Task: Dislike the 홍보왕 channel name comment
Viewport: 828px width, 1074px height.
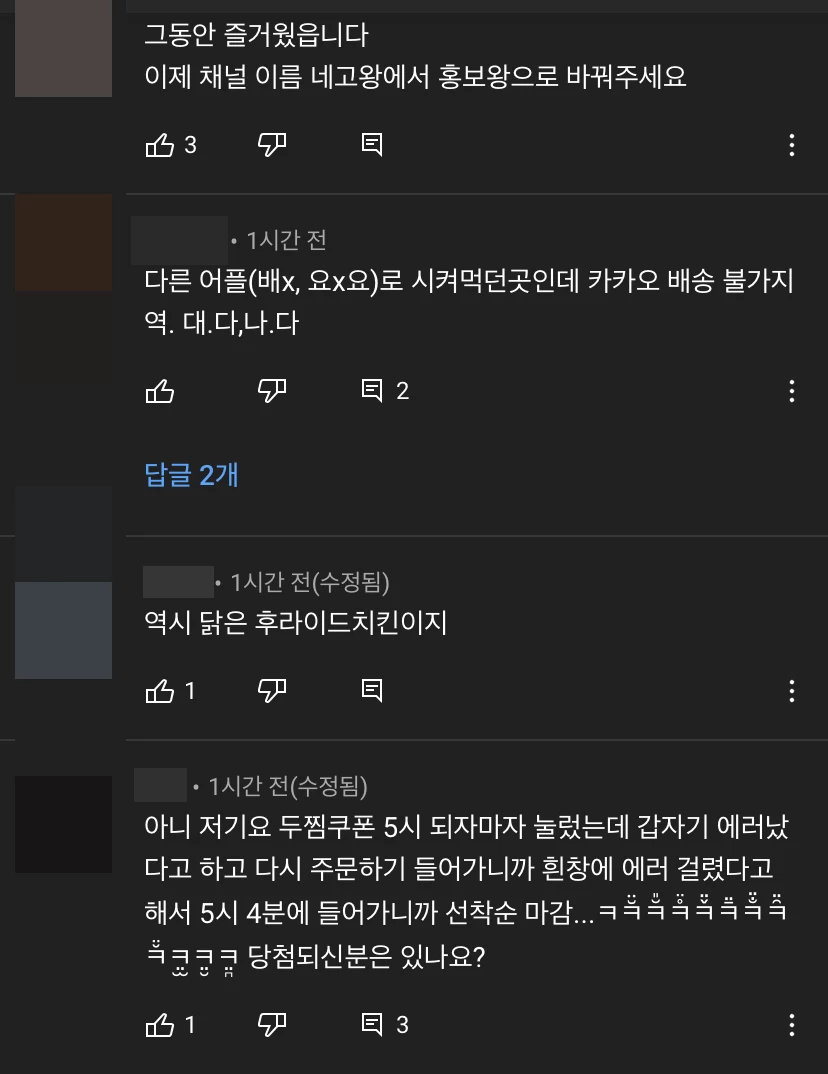Action: 272,145
